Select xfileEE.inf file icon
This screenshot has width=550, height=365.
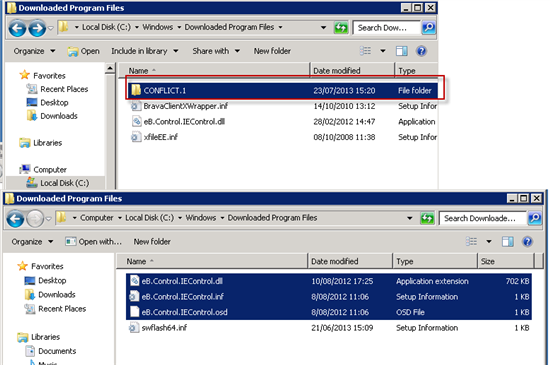135,137
